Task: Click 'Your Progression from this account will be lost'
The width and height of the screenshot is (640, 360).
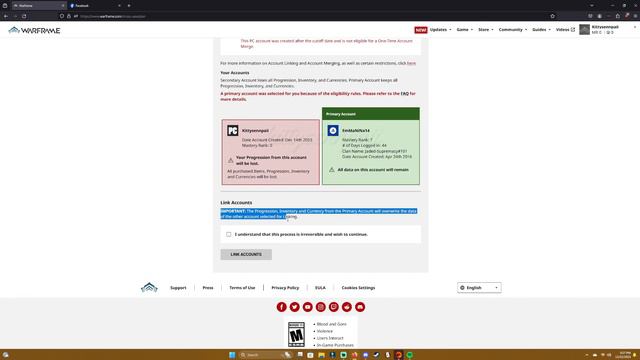Action: (271, 160)
